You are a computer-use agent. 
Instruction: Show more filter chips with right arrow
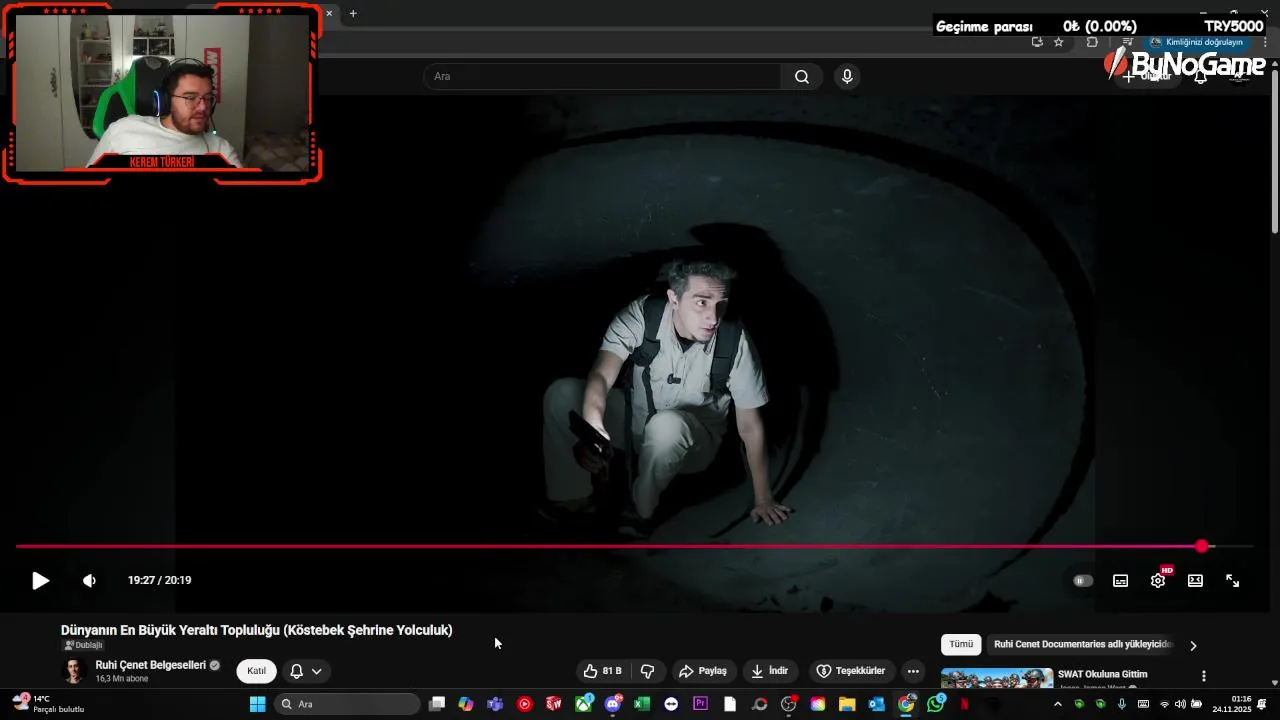pyautogui.click(x=1193, y=645)
